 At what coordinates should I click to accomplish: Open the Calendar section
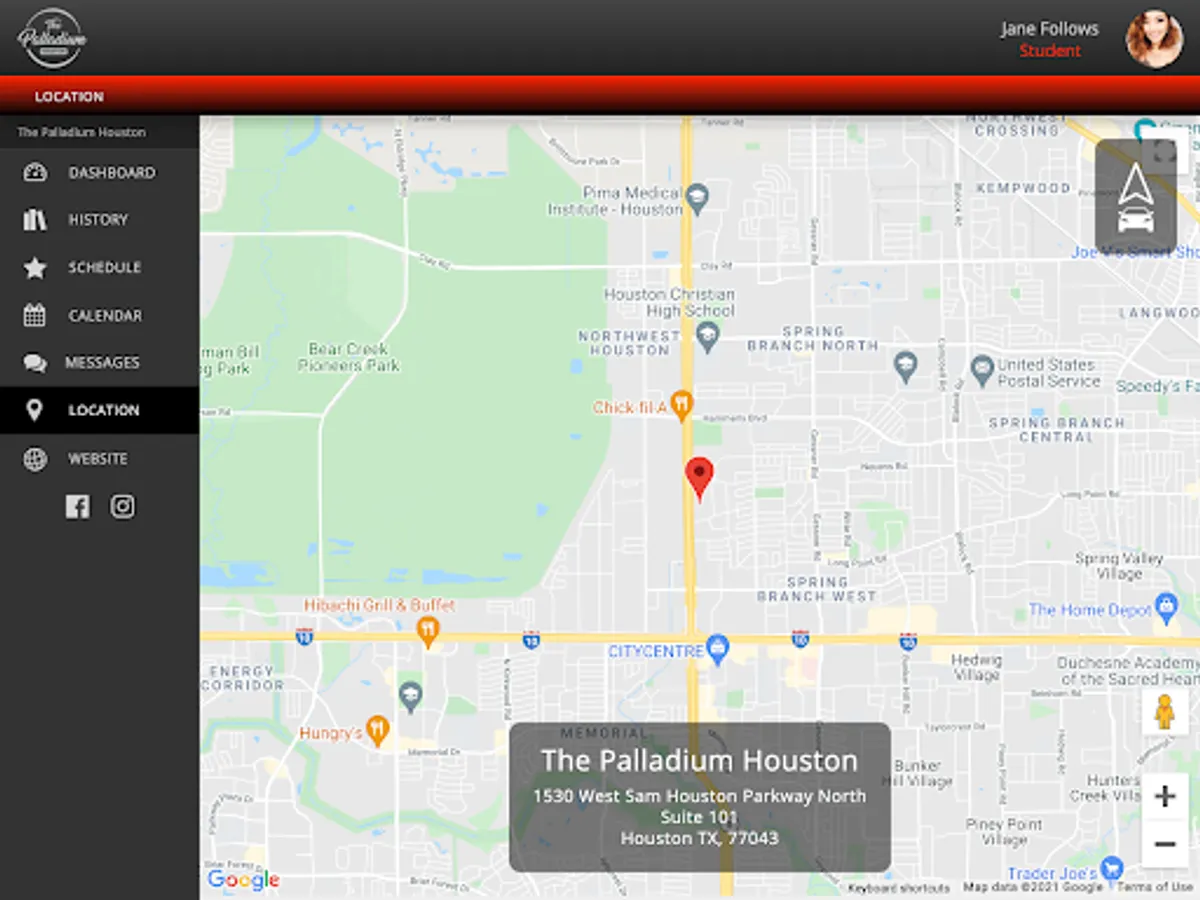coord(34,315)
